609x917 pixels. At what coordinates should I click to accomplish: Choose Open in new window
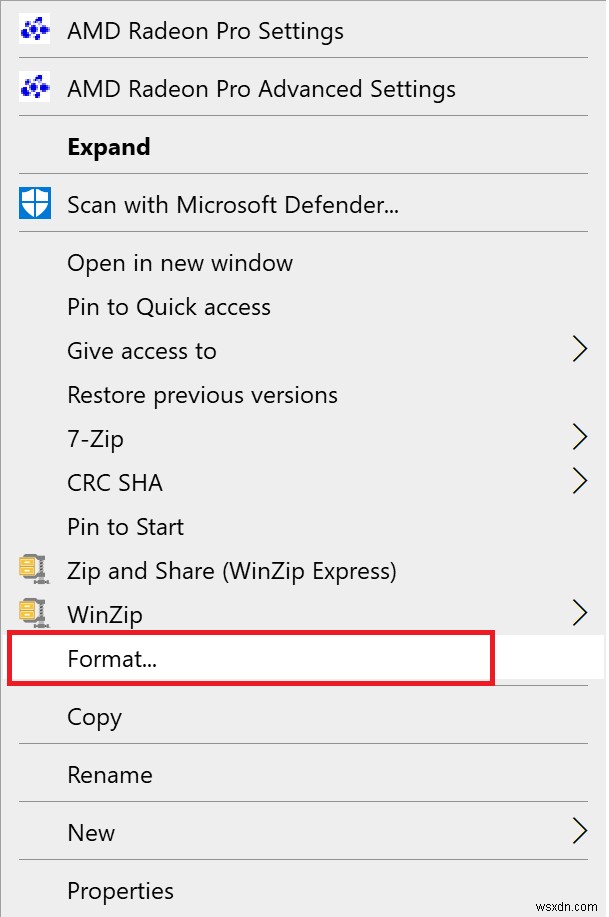pyautogui.click(x=179, y=262)
